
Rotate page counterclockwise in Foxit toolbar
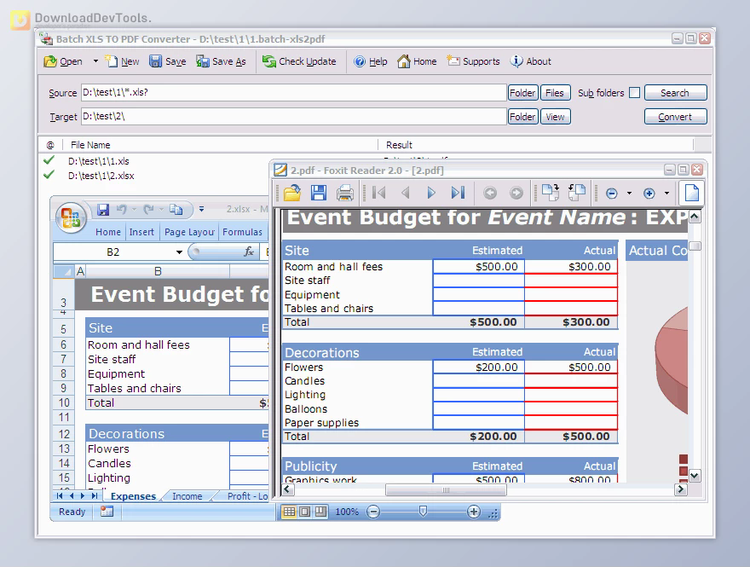(x=577, y=193)
